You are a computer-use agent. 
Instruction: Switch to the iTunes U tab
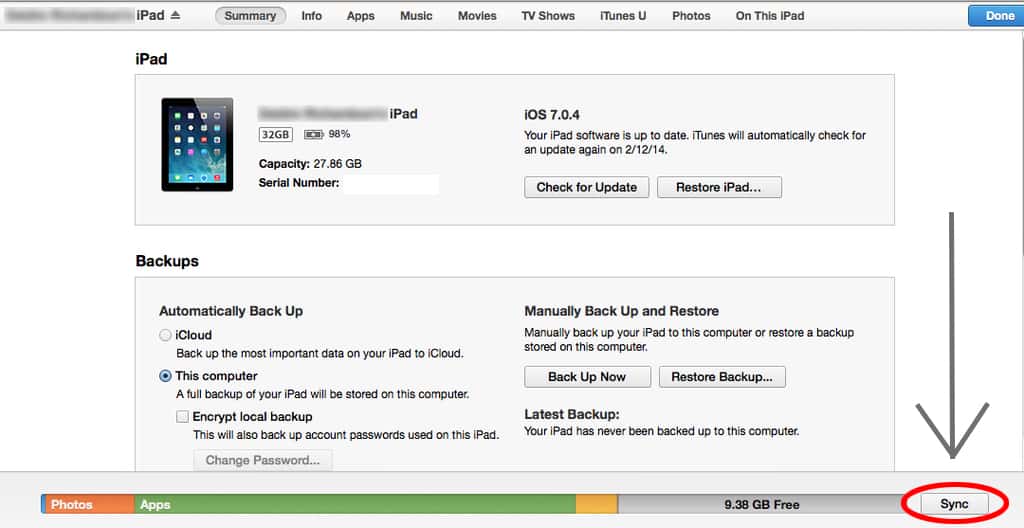click(623, 16)
